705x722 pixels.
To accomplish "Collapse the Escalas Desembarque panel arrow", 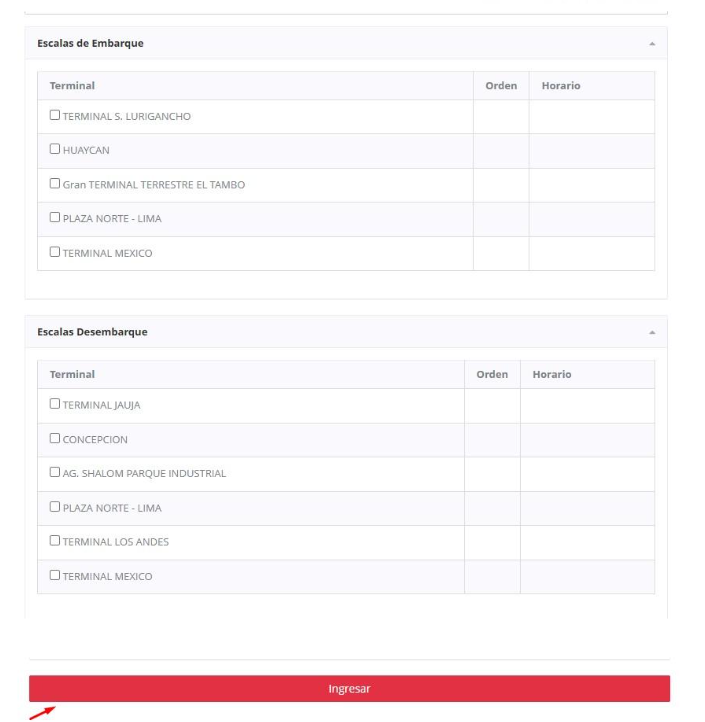I will [653, 332].
